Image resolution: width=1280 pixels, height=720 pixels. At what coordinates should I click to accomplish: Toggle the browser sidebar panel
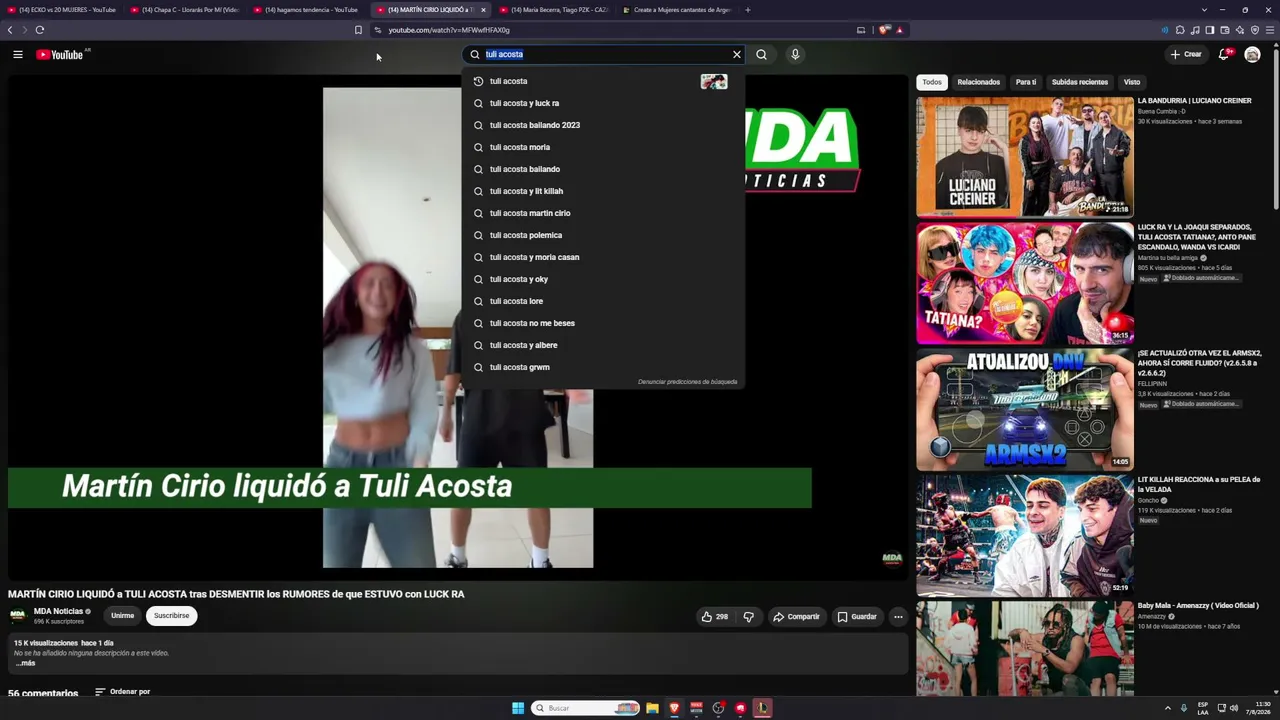pos(1210,30)
